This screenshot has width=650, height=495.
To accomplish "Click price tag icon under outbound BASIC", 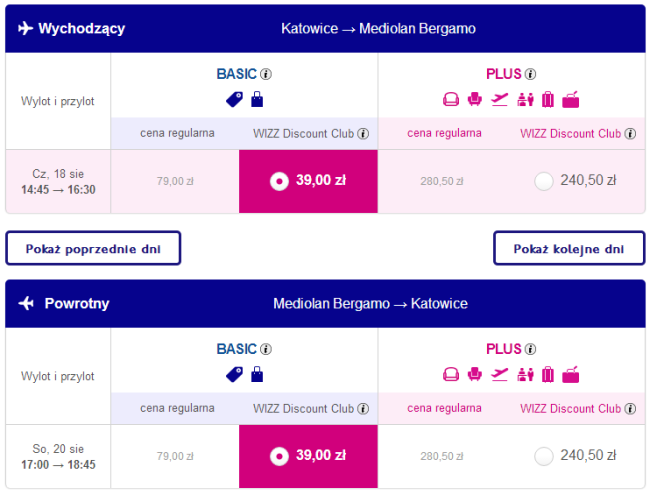I will (x=235, y=99).
